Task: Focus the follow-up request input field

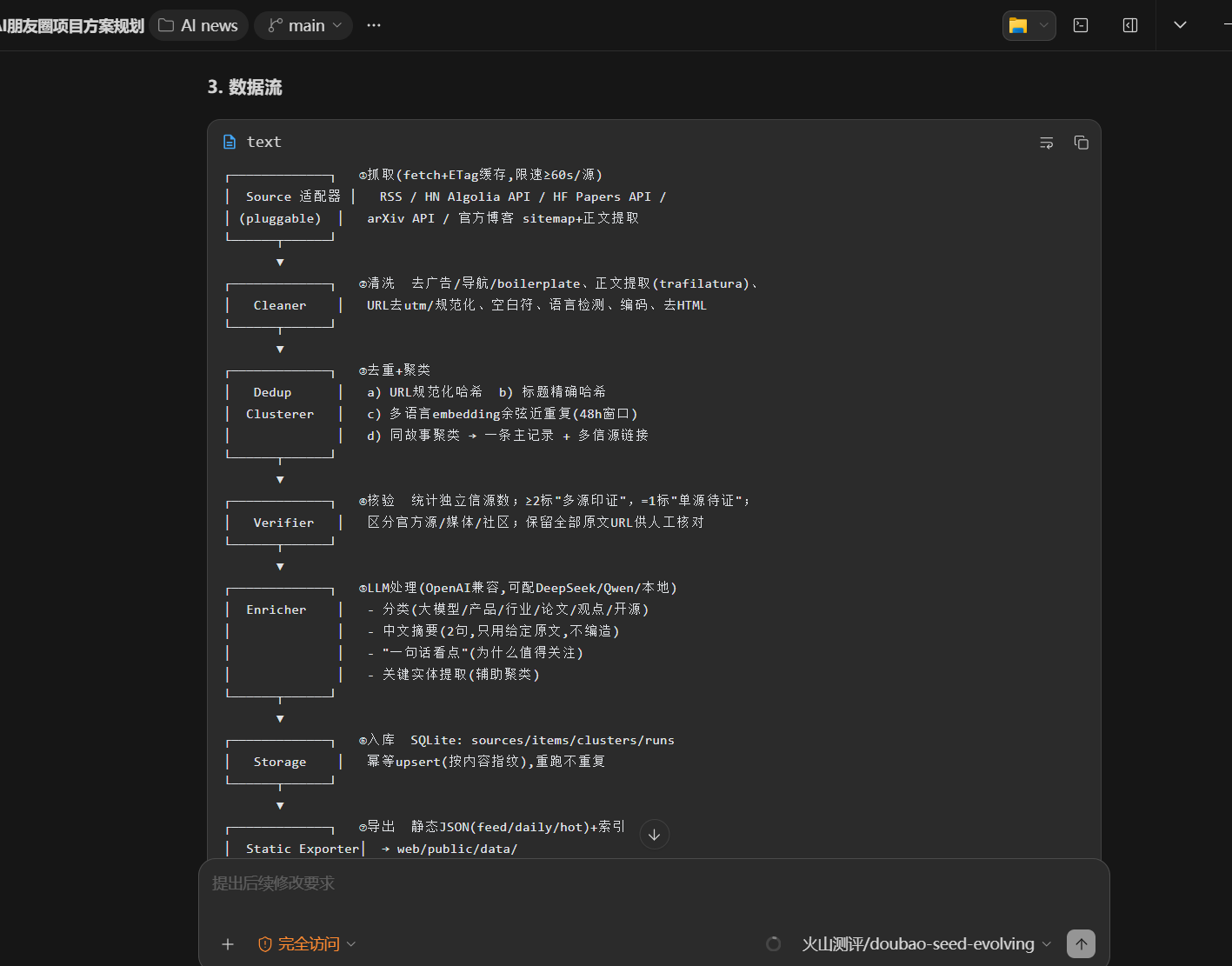Action: point(654,883)
